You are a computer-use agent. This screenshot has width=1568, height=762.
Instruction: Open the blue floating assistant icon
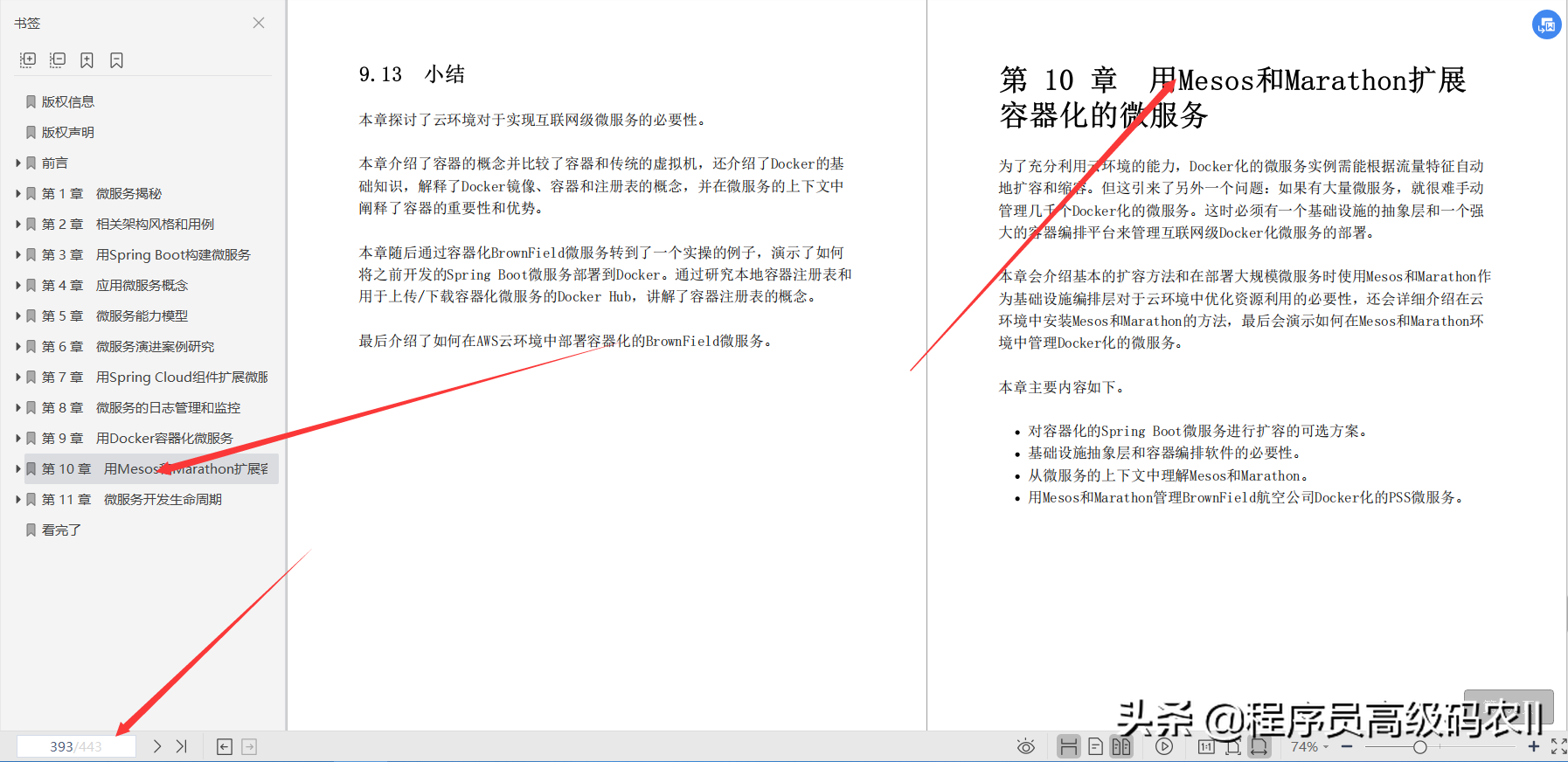(1547, 24)
